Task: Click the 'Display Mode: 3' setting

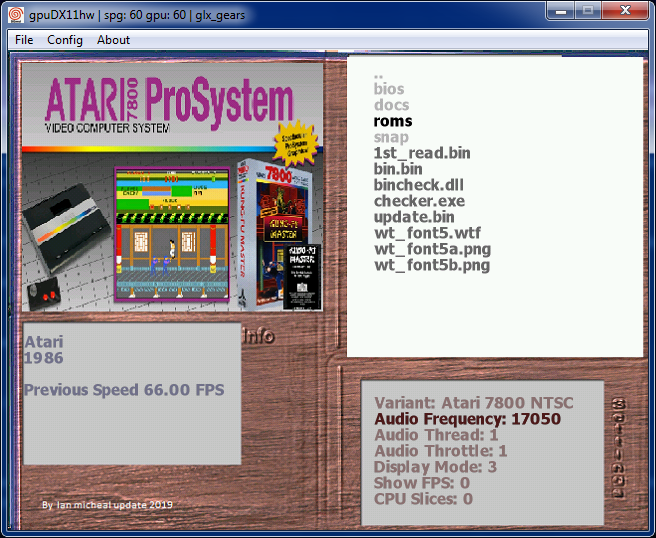Action: coord(436,467)
